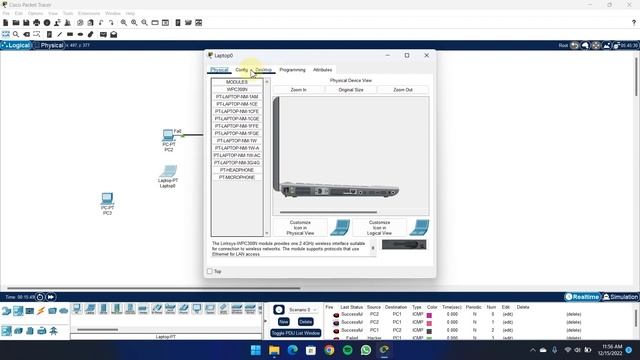The image size is (640, 360).
Task: Click the WPC300N module thumbnail image
Action: 404,244
